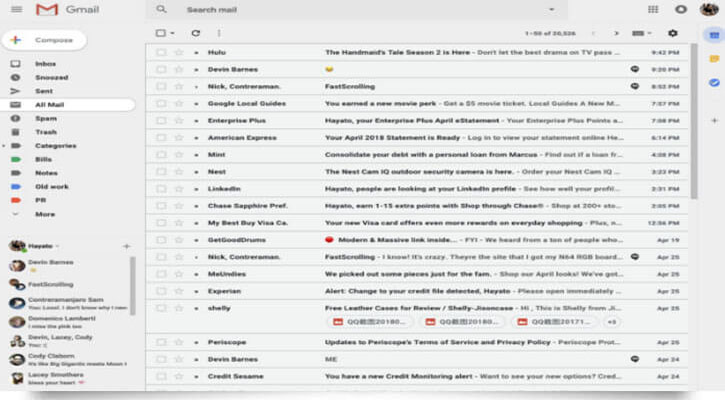Star the American Express email

tap(178, 138)
